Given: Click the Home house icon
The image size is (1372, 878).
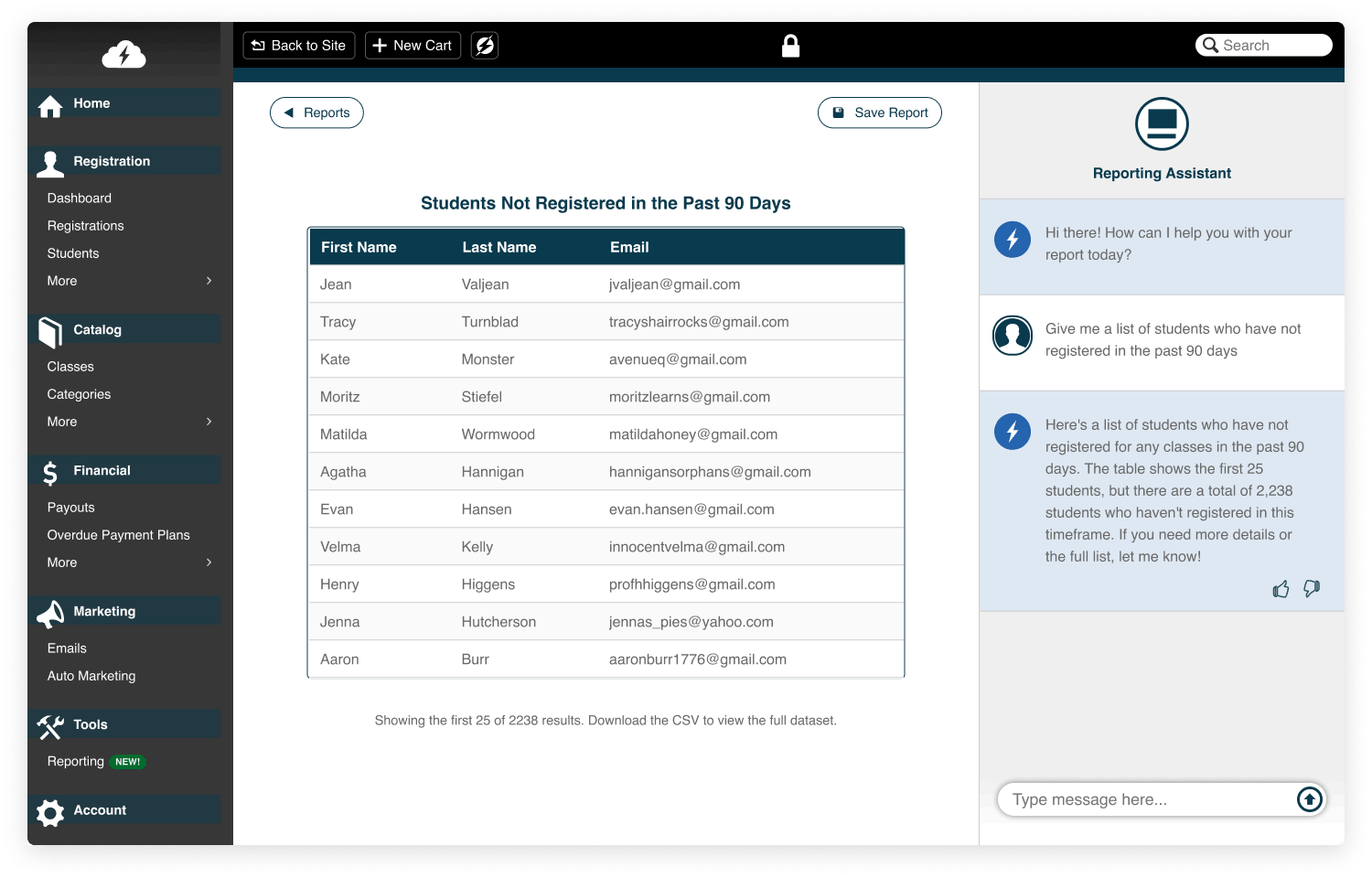Looking at the screenshot, I should [50, 106].
